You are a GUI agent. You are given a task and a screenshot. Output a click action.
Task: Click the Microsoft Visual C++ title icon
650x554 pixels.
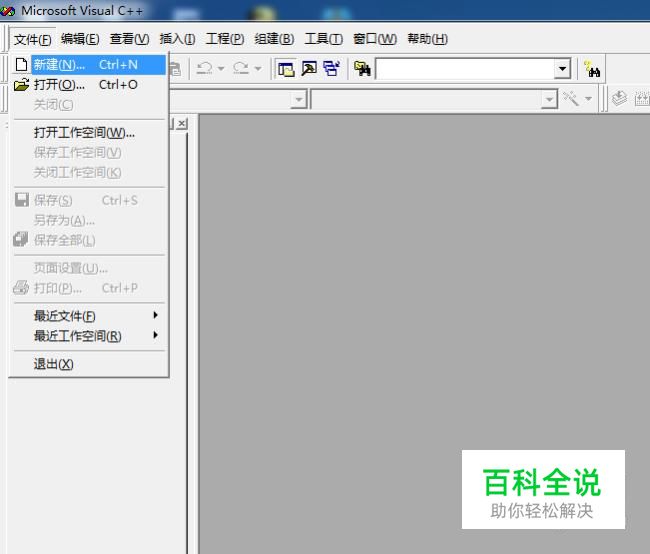(x=8, y=11)
